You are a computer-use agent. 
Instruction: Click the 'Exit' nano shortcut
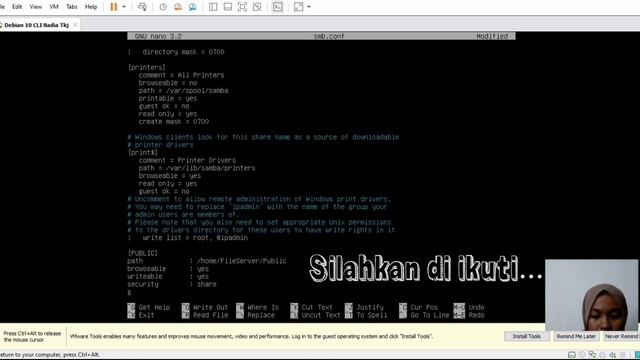[x=141, y=315]
